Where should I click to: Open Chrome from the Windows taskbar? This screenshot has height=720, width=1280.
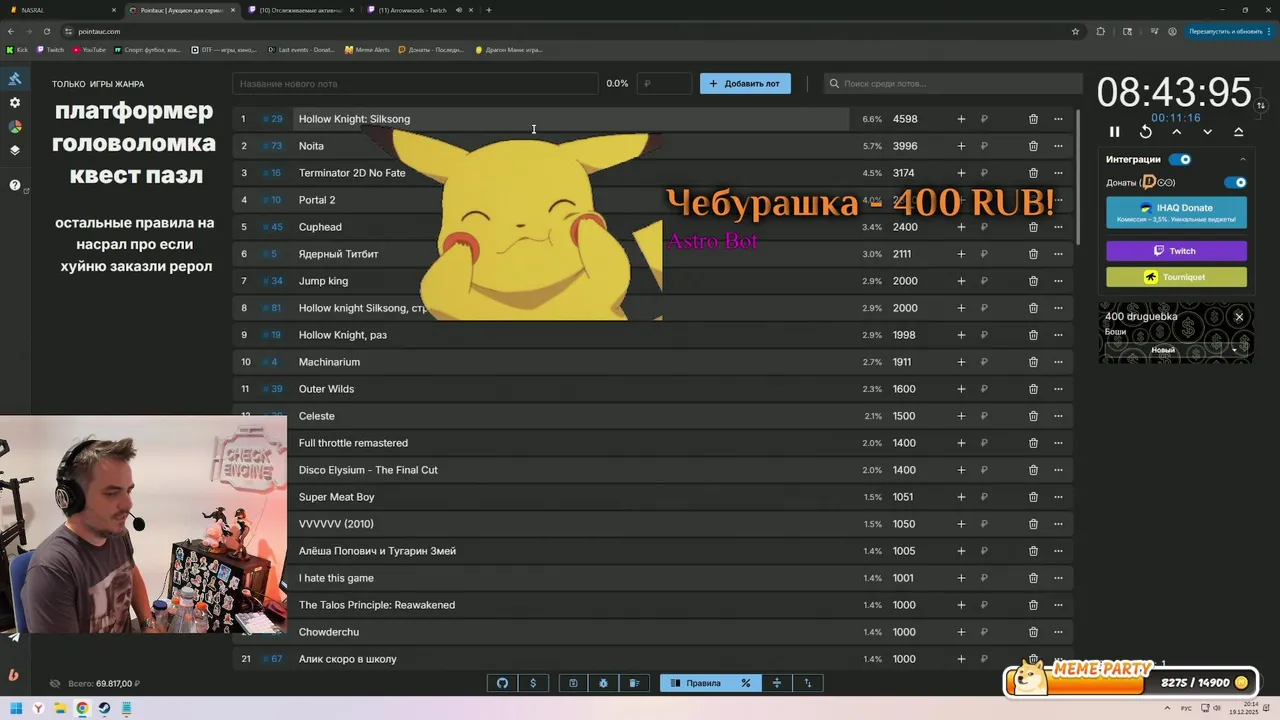click(82, 708)
